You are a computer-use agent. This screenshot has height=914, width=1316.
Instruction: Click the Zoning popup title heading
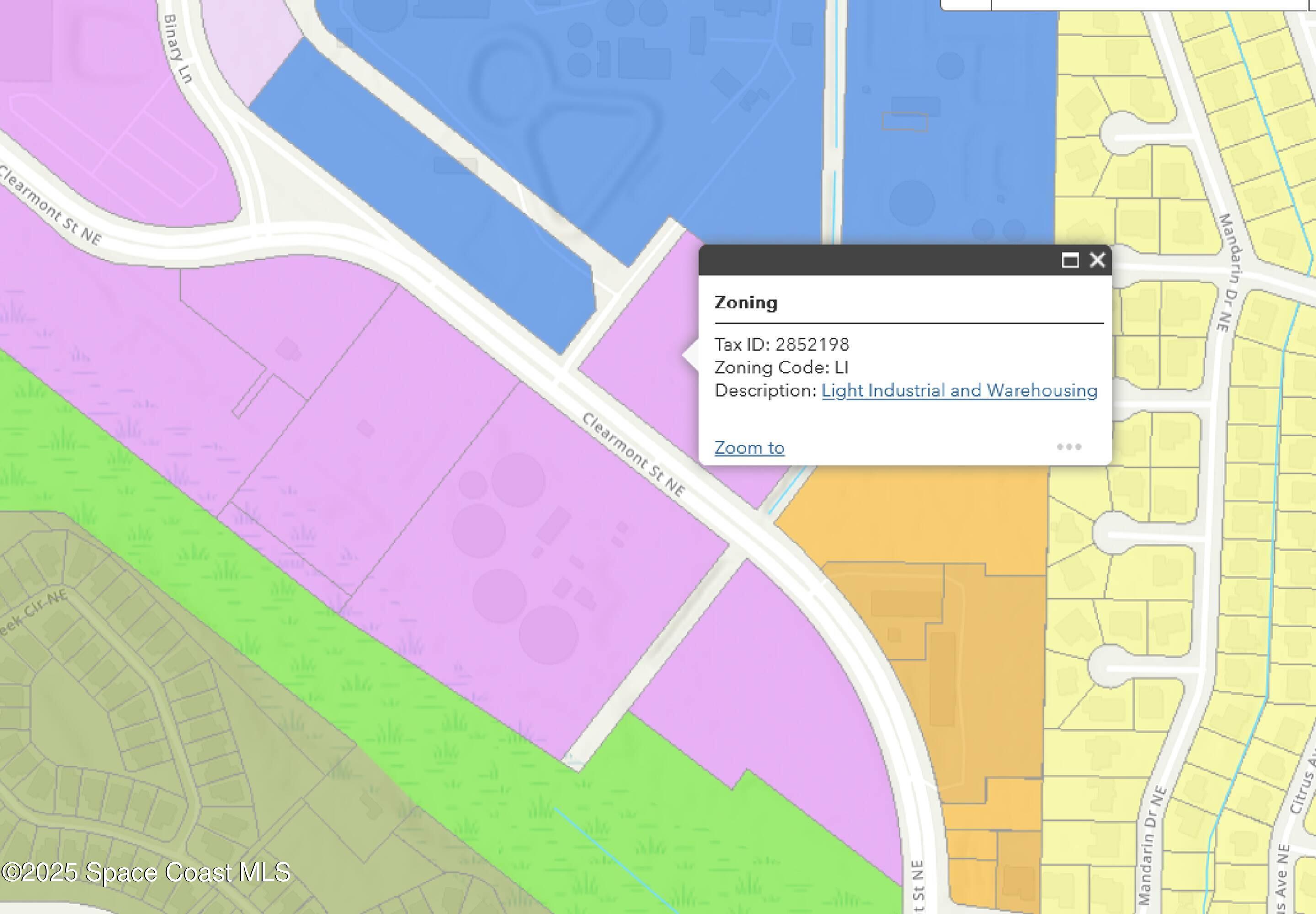click(x=746, y=303)
